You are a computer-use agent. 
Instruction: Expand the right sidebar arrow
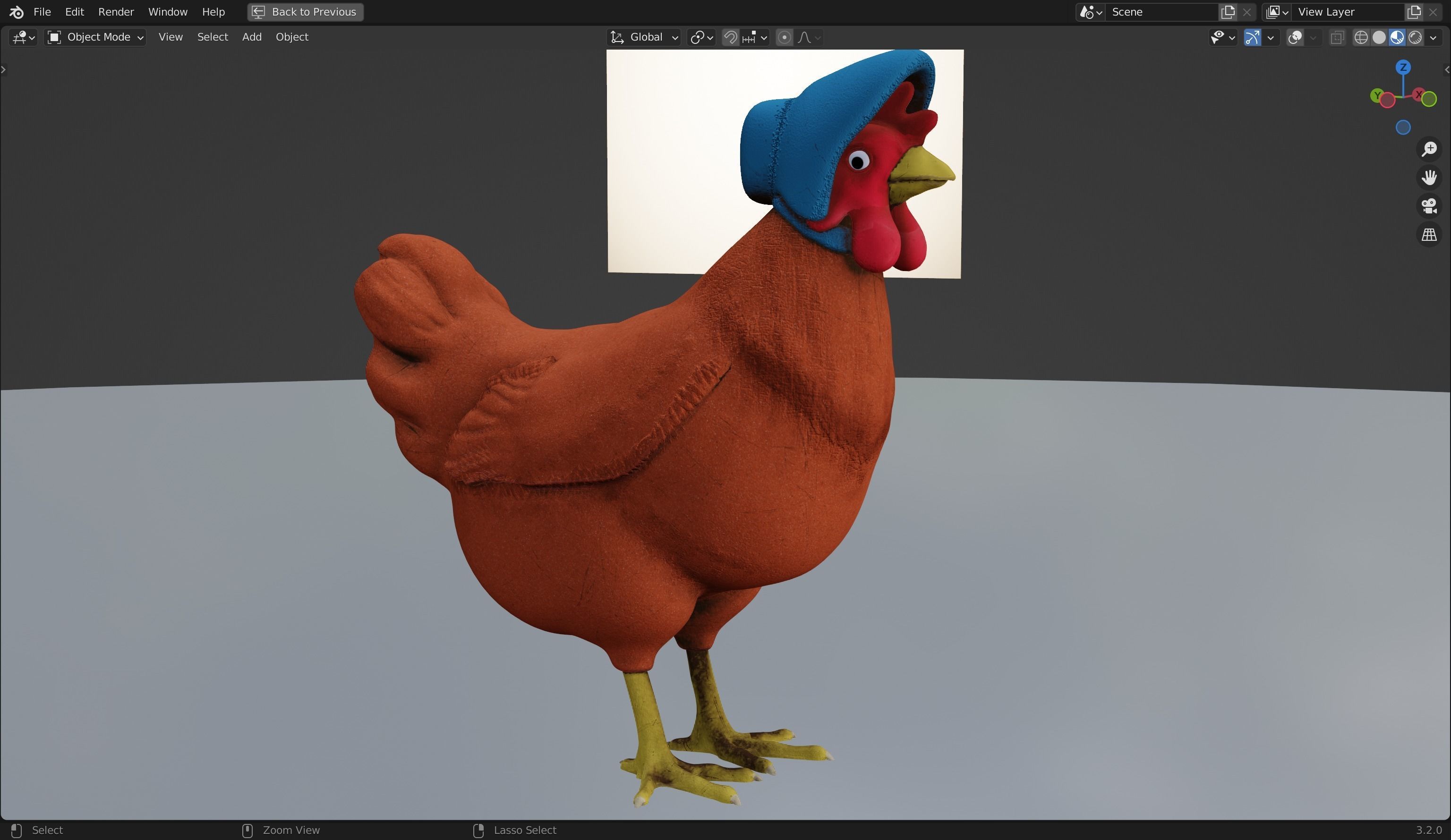(1447, 70)
